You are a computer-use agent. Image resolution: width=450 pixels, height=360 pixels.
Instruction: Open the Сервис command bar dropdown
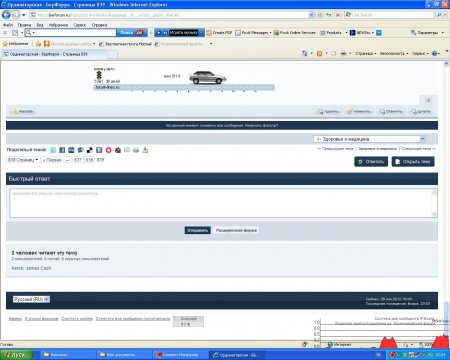[420, 54]
